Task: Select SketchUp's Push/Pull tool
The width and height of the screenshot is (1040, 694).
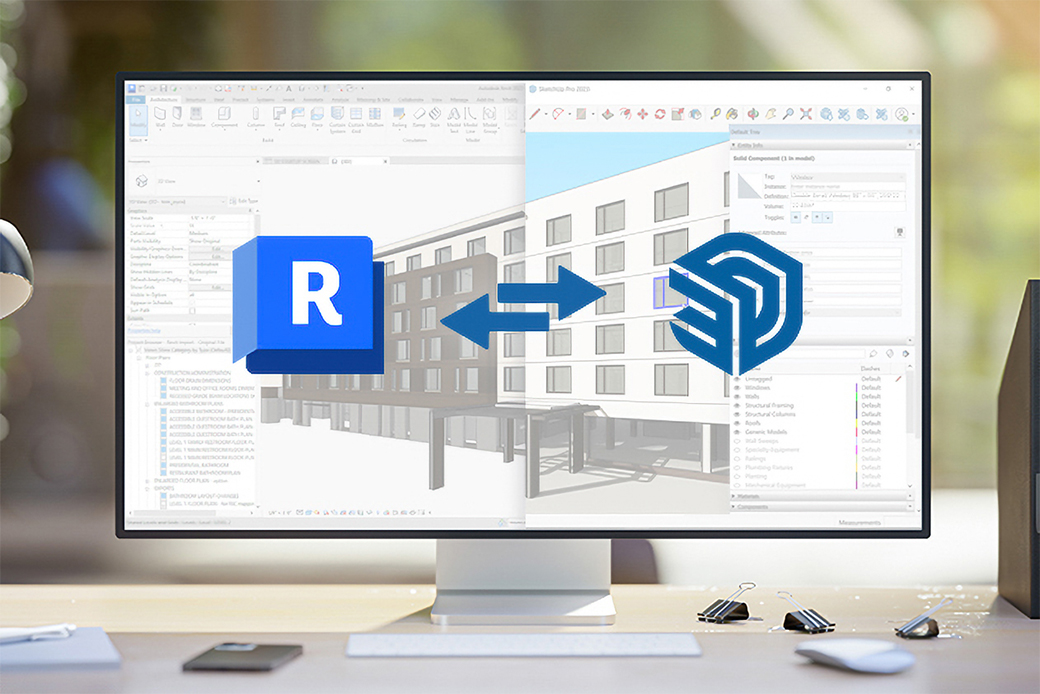Action: click(x=608, y=114)
